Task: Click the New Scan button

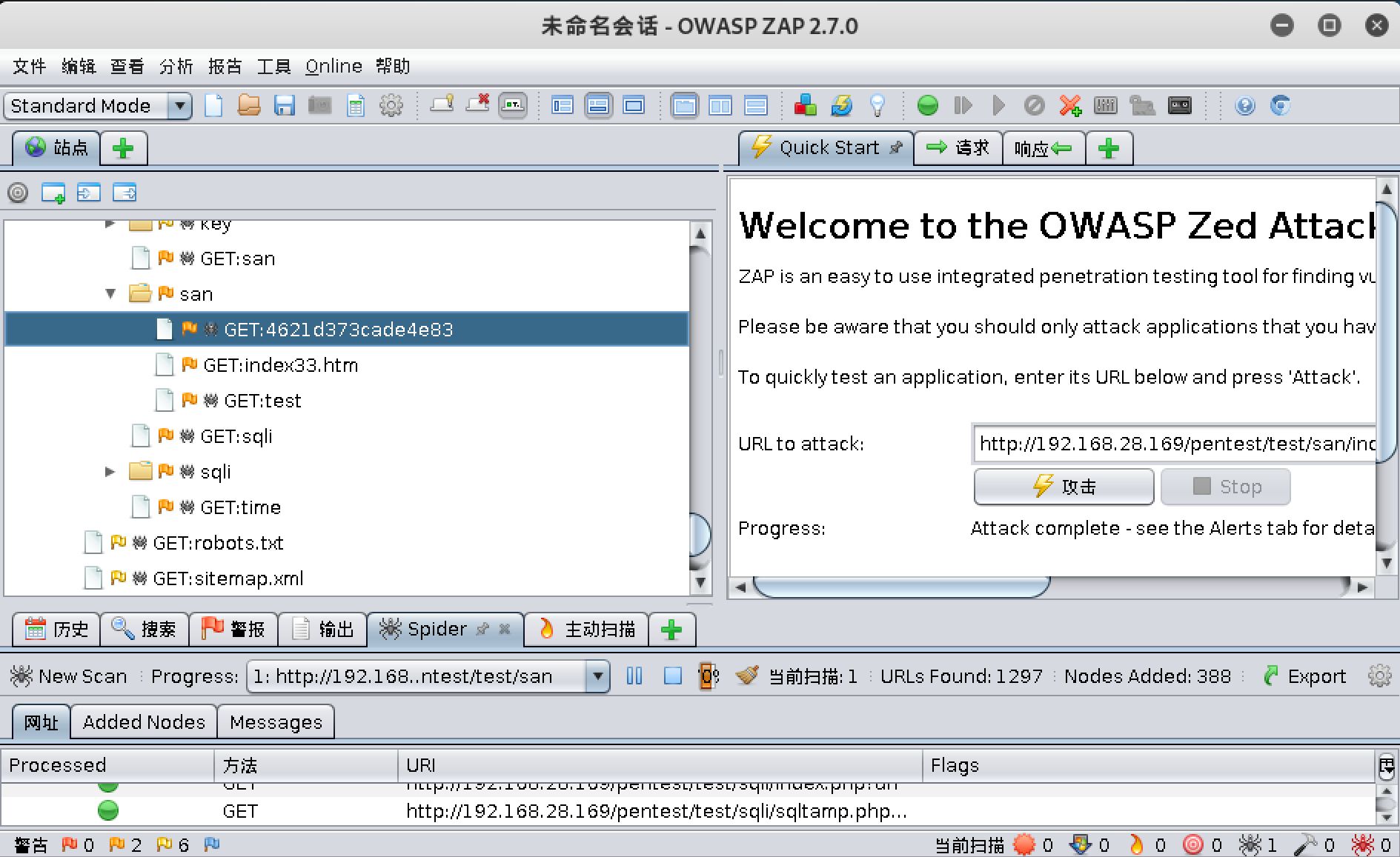Action: pyautogui.click(x=68, y=676)
